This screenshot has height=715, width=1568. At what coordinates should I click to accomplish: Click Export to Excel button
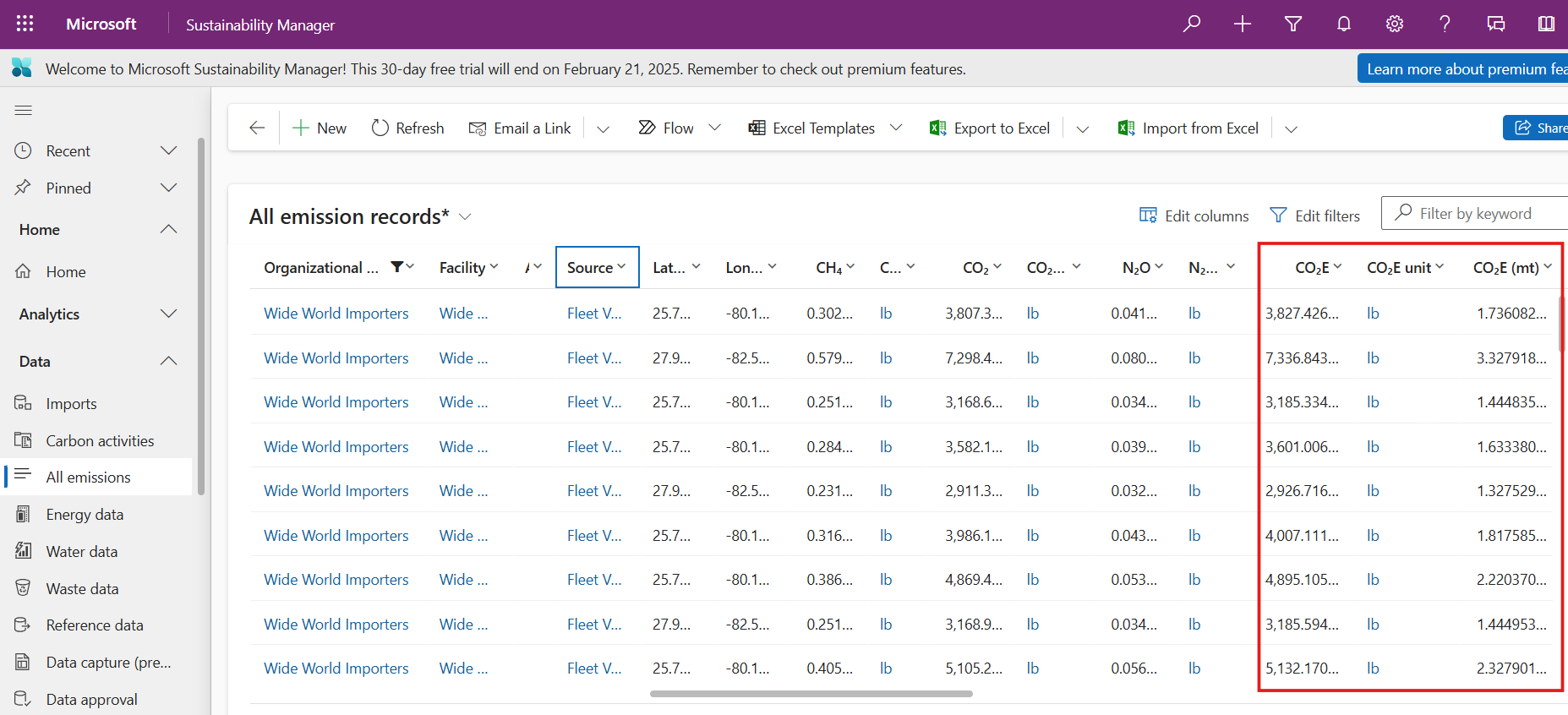[990, 128]
